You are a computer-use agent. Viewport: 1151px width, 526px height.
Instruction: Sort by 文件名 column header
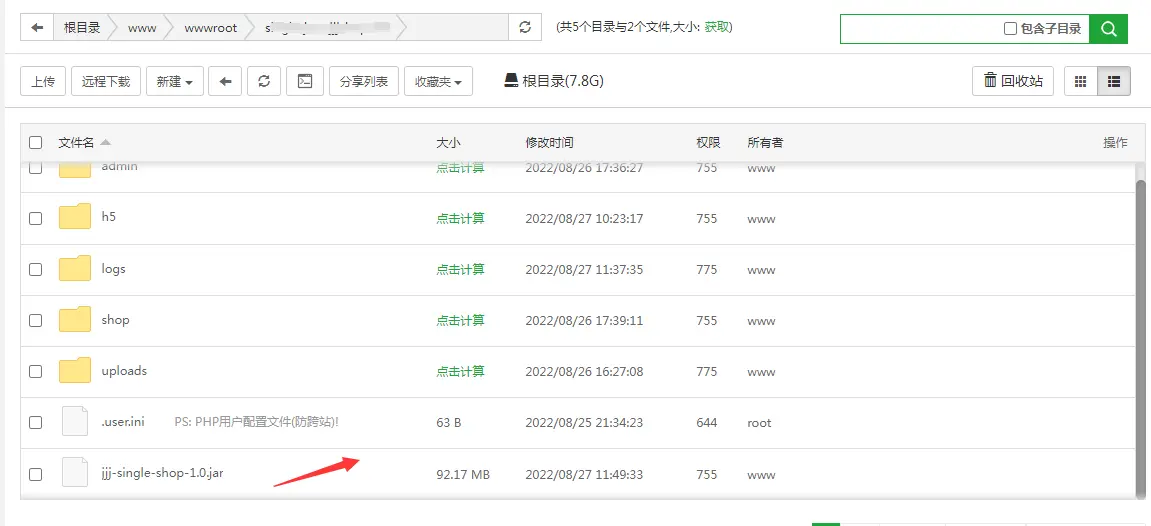click(x=77, y=143)
